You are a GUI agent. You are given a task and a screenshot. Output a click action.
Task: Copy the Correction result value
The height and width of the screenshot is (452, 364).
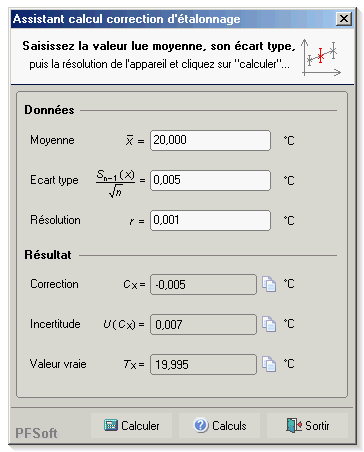[269, 284]
